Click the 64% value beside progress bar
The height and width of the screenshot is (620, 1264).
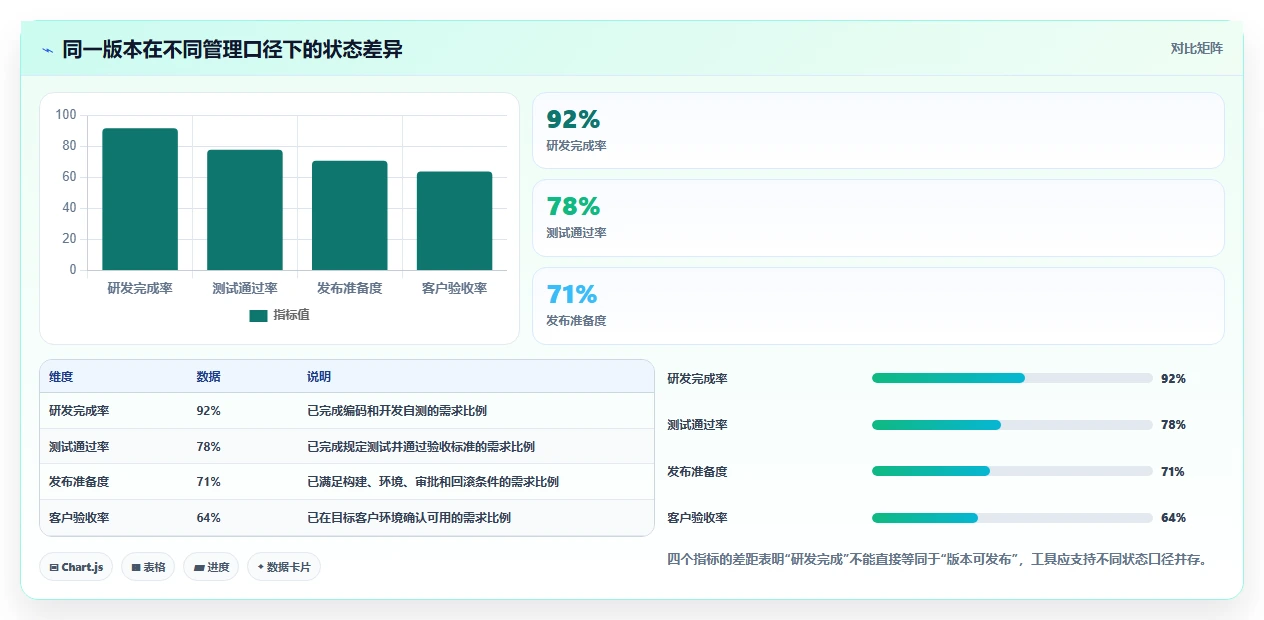tap(1173, 518)
